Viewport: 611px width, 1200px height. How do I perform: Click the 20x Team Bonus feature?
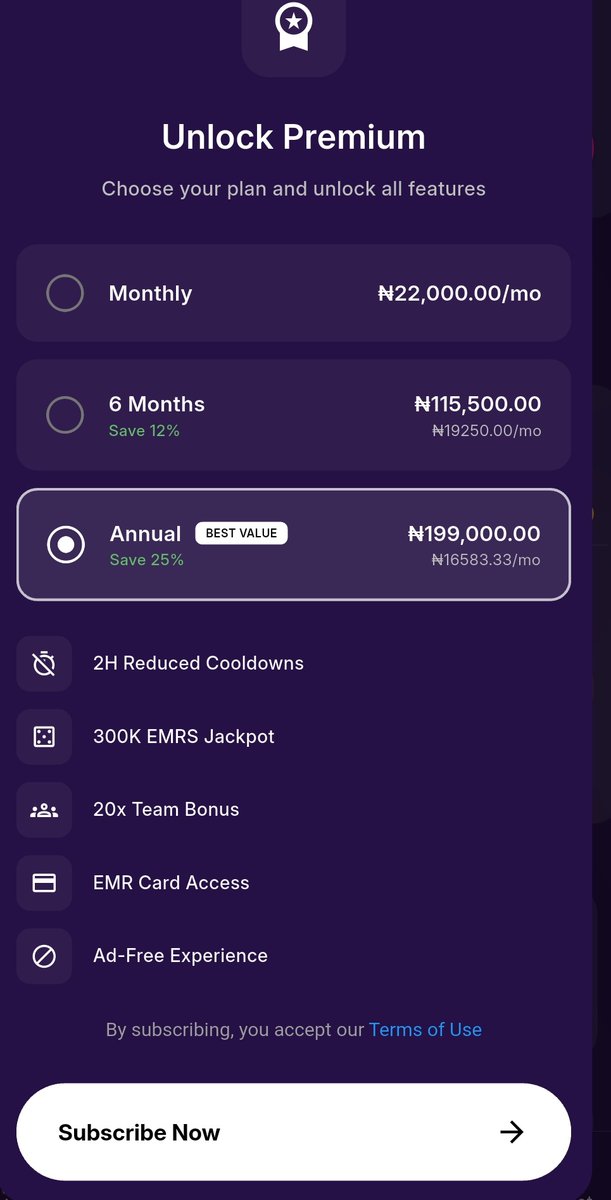166,809
